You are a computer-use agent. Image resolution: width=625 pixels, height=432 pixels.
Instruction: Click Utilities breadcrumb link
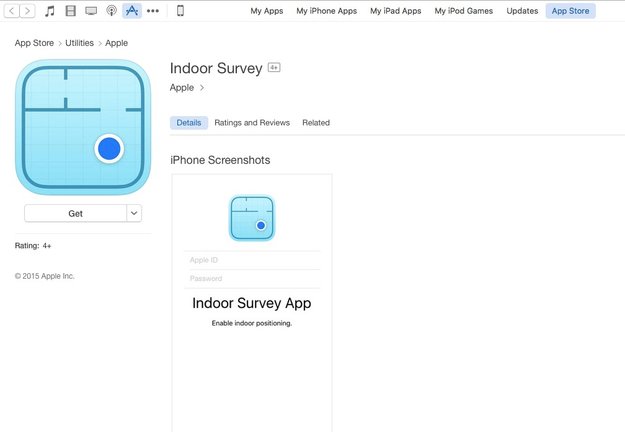point(79,43)
